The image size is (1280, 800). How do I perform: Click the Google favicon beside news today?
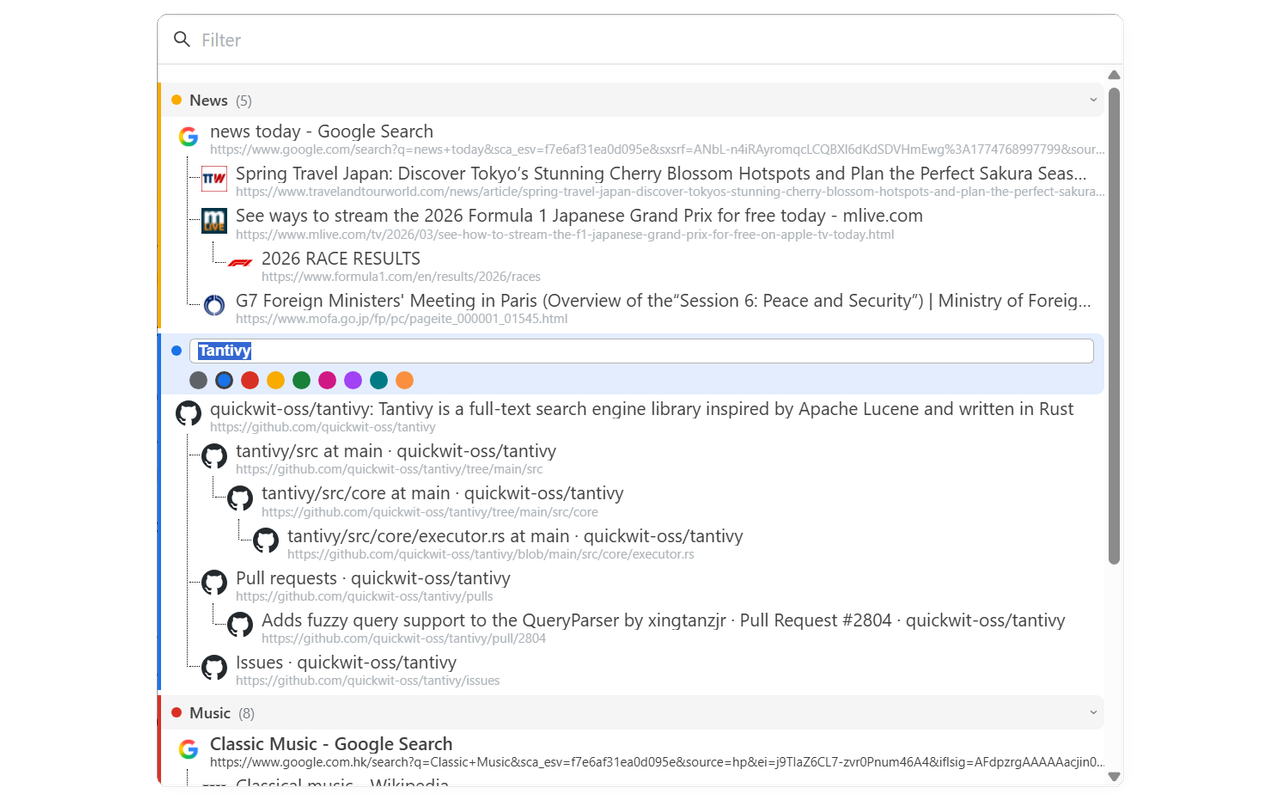(x=188, y=137)
